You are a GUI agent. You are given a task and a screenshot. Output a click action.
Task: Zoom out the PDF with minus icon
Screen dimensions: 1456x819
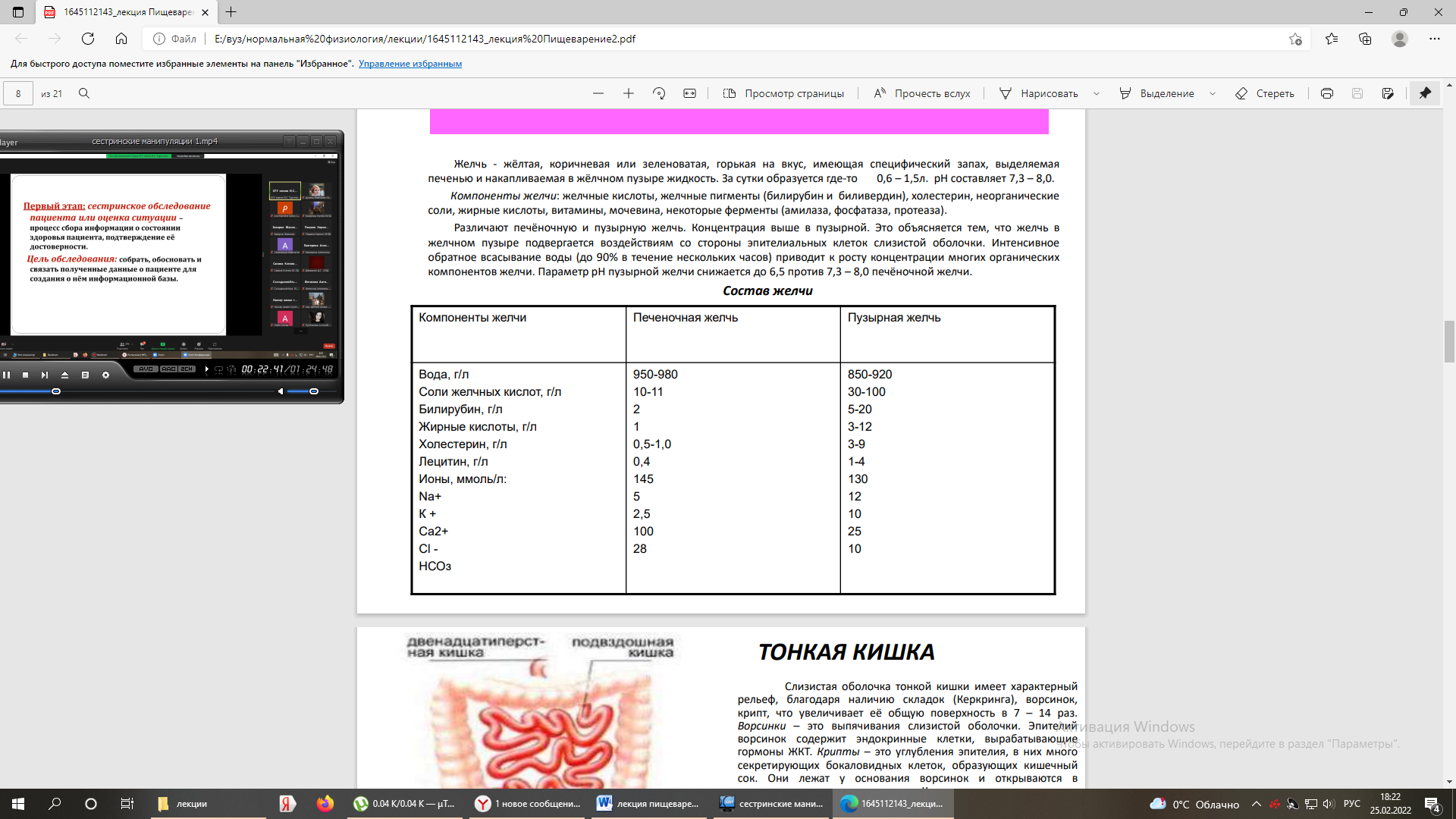click(x=598, y=93)
